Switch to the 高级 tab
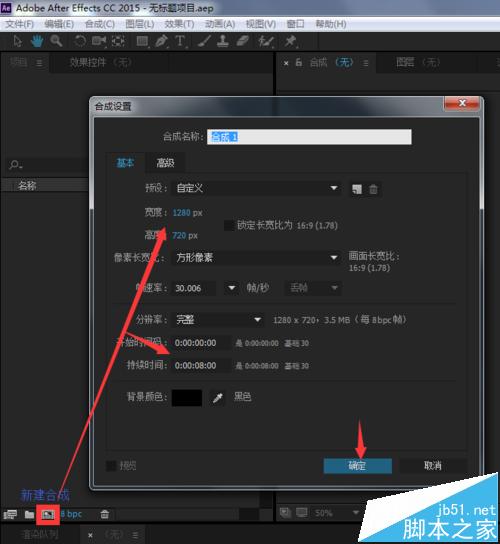The width and height of the screenshot is (500, 544). pyautogui.click(x=165, y=162)
